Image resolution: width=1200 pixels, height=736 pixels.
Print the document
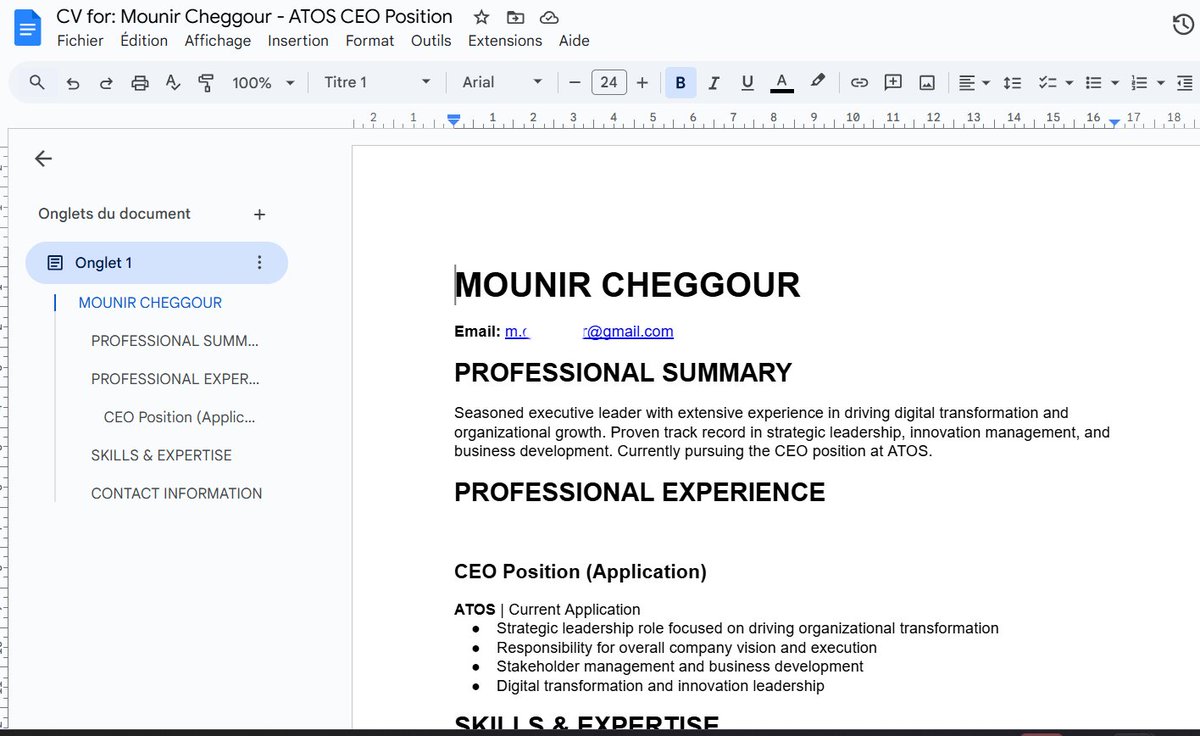point(140,83)
